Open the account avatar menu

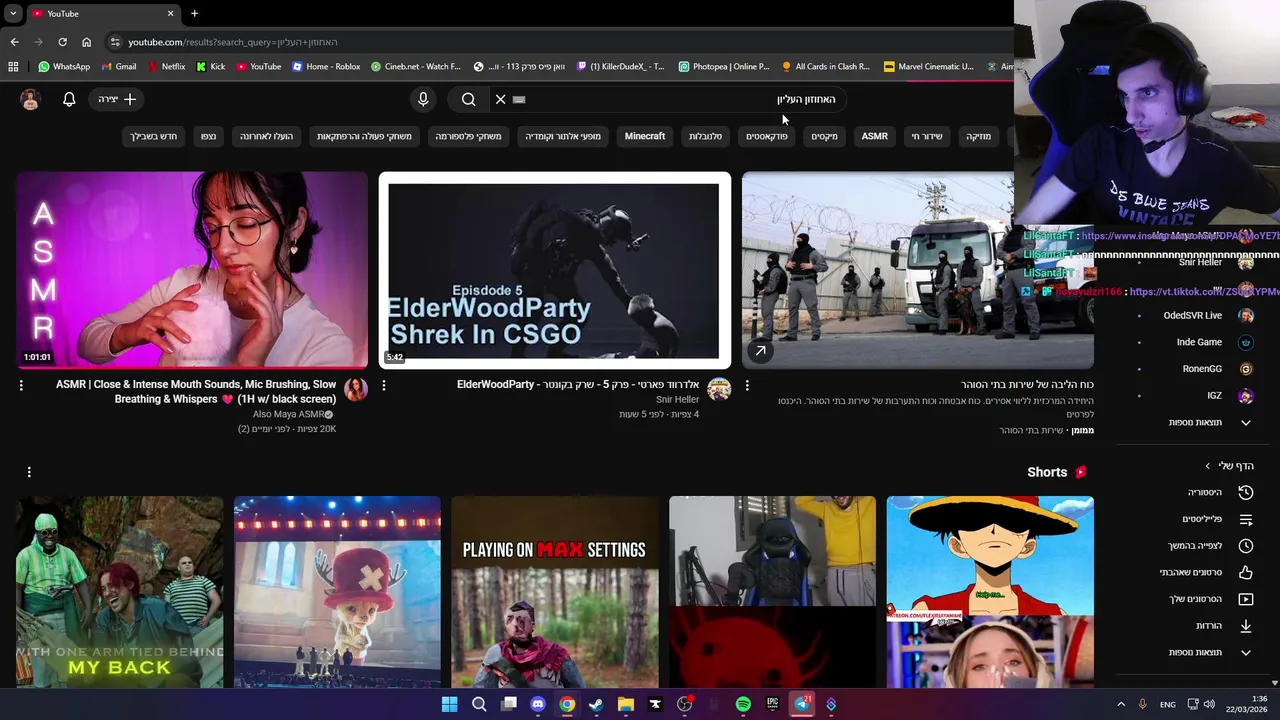[30, 99]
